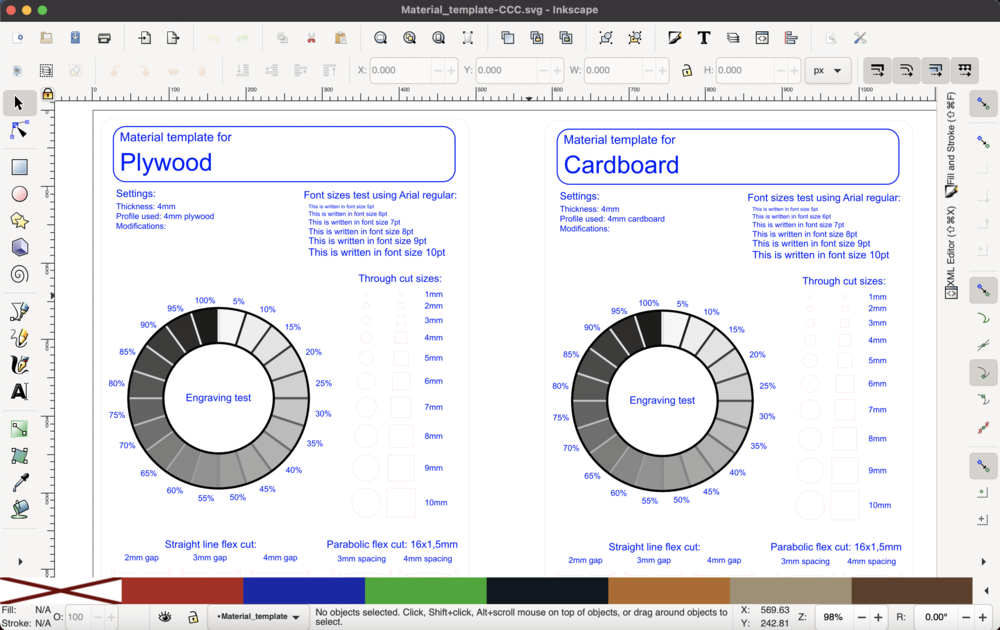Pick the no-color X swatch
The height and width of the screenshot is (630, 1000).
click(61, 590)
